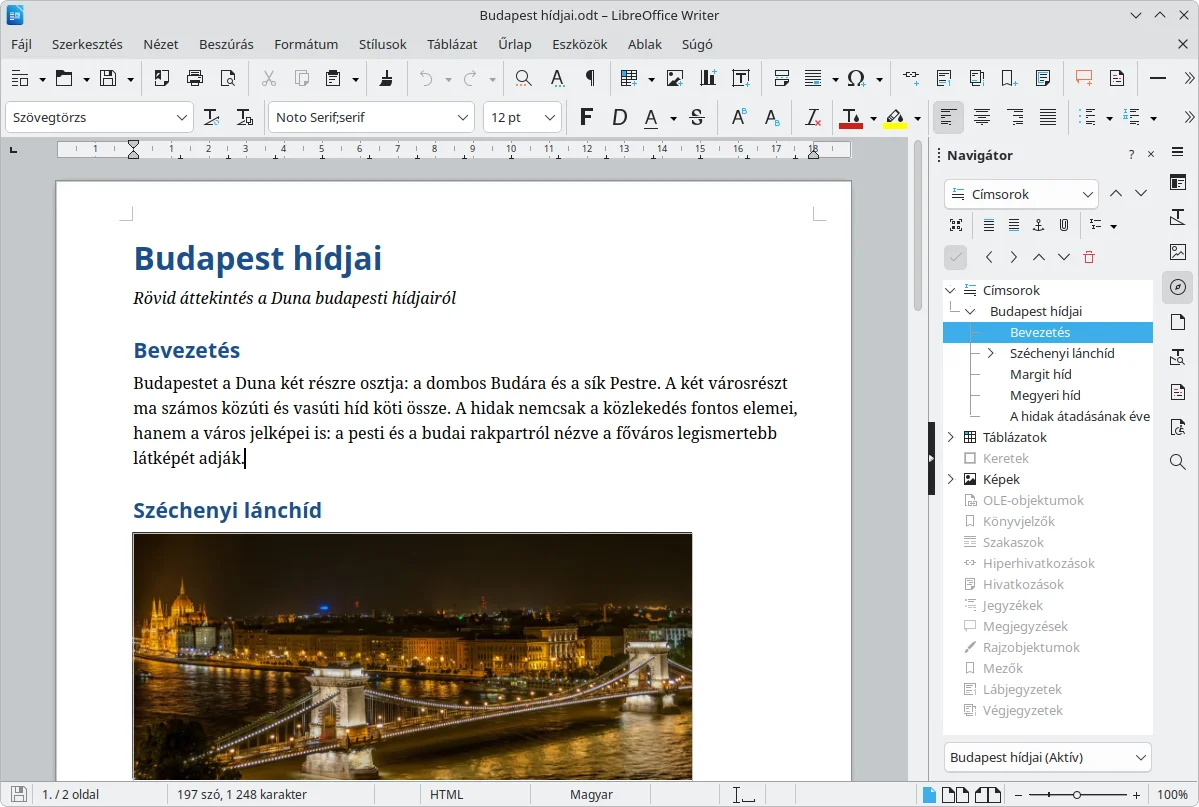Screen dimensions: 1199x807
Task: Click the Insert Text Box icon
Action: point(740,77)
